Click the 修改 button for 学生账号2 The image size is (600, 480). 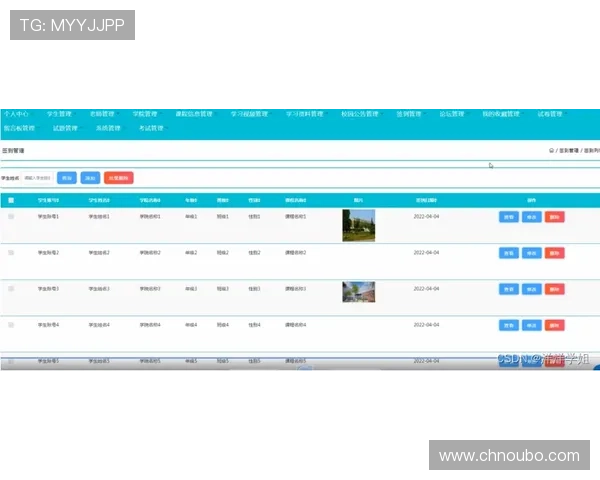532,253
